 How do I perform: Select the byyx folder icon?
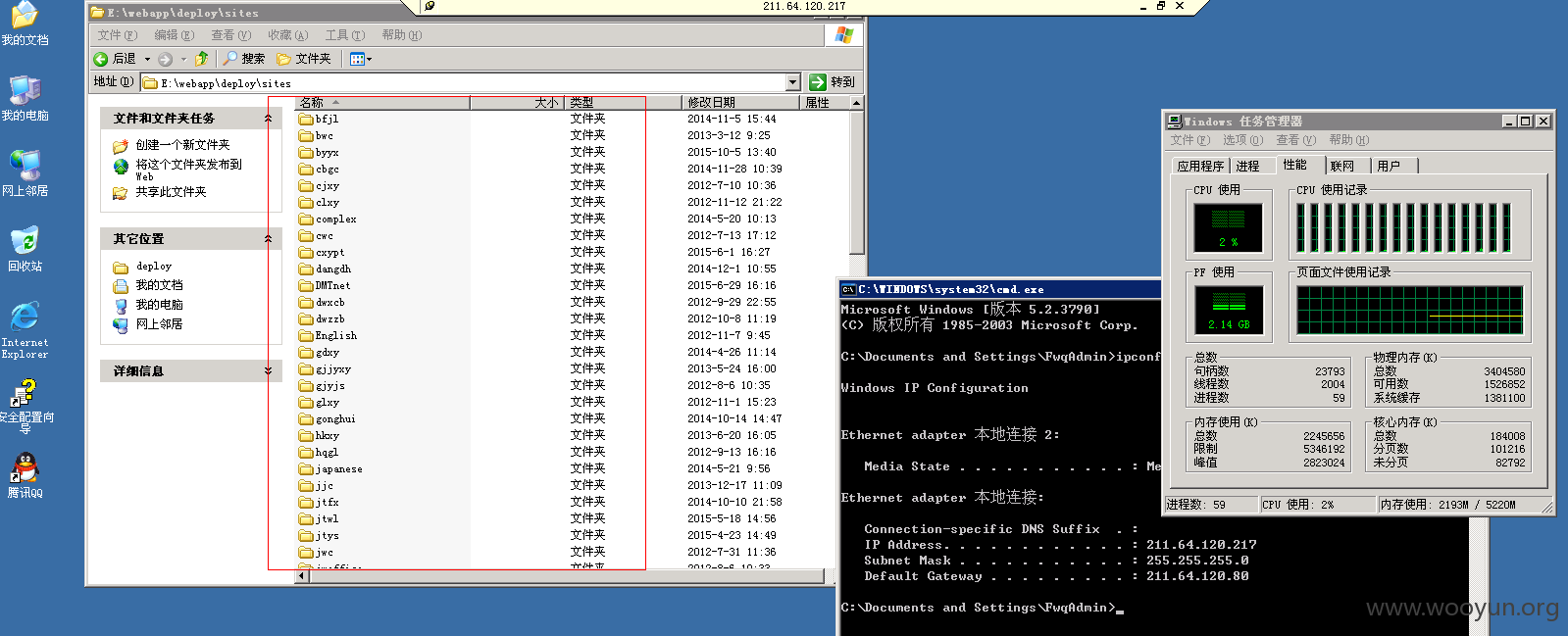click(x=306, y=152)
